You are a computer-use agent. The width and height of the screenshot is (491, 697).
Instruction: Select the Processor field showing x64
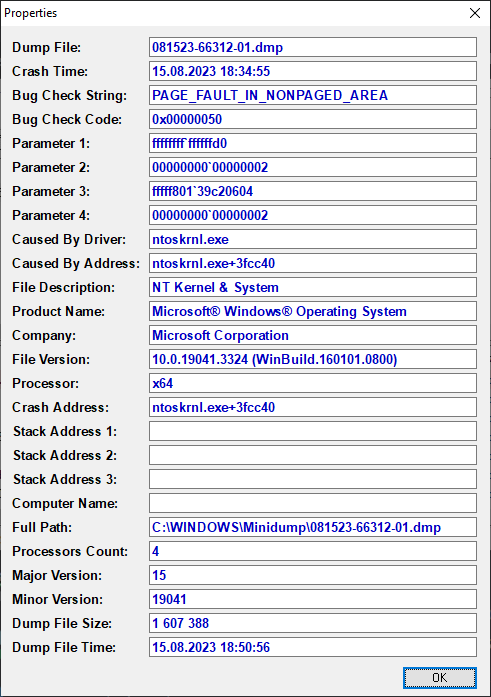coord(313,383)
